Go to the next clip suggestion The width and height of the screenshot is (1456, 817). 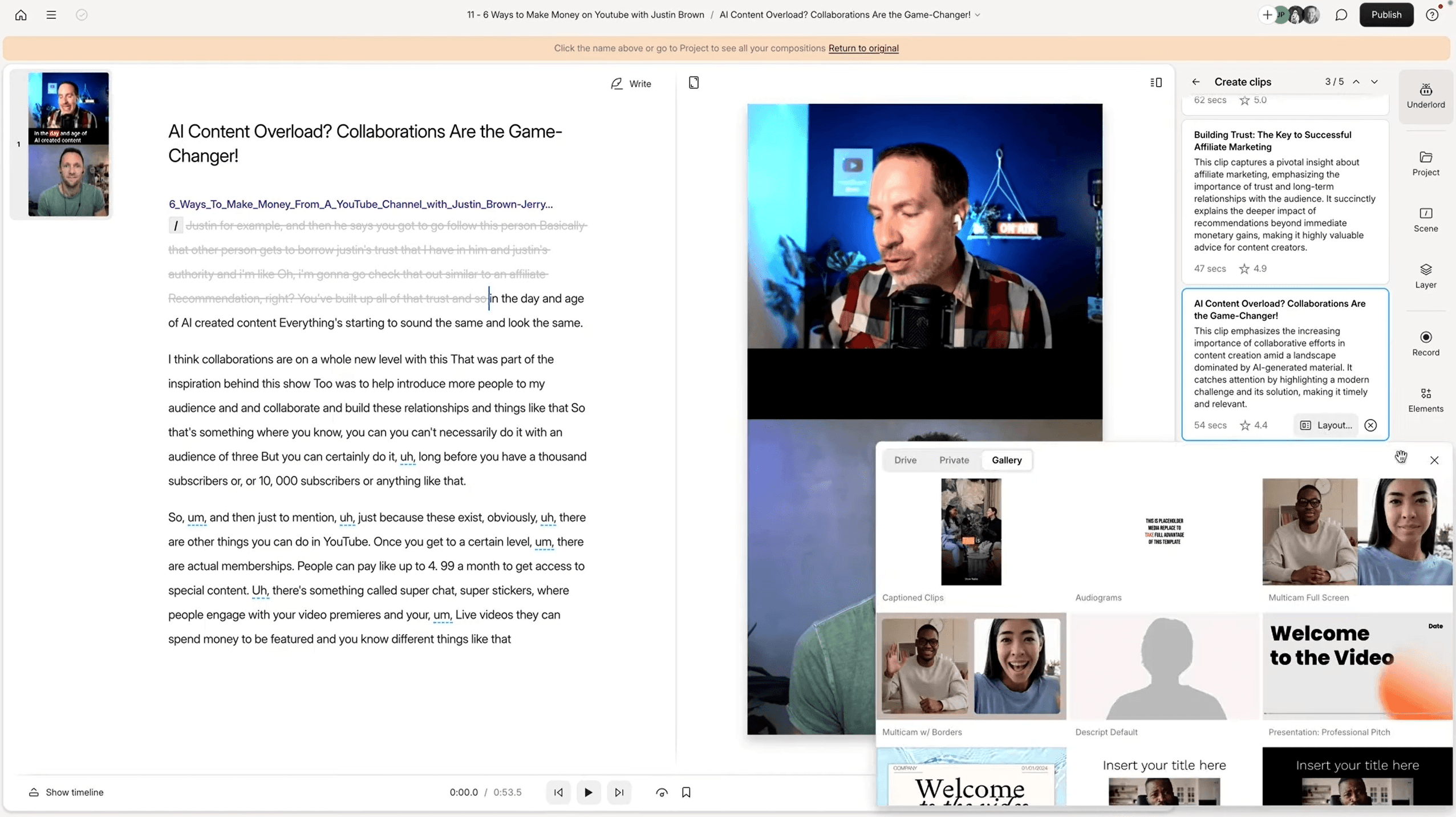tap(1374, 82)
